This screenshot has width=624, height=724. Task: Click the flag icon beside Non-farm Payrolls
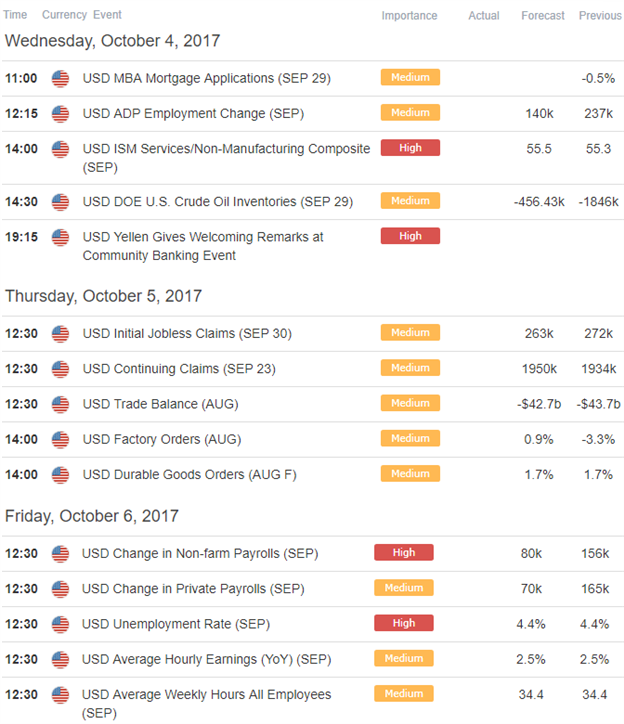click(60, 554)
